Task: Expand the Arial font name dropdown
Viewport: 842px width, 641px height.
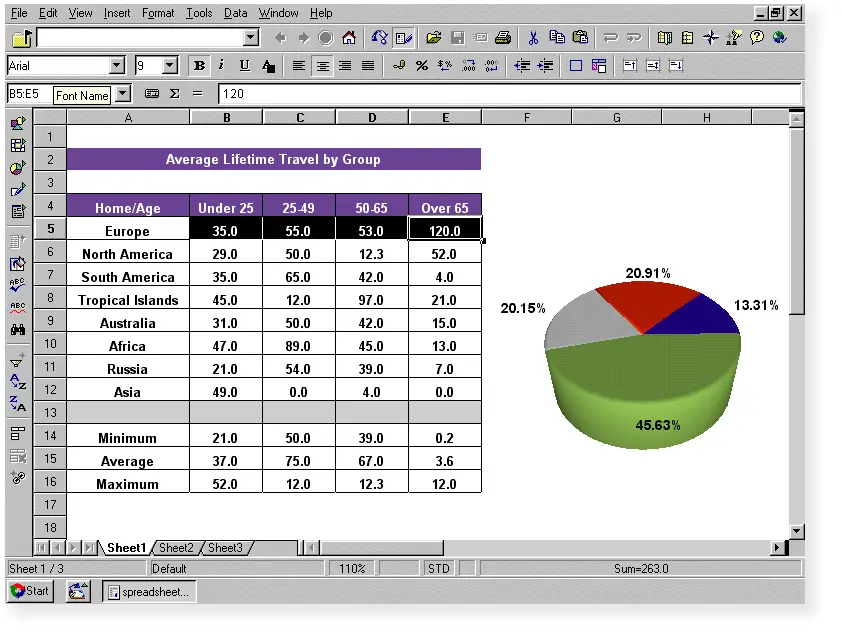Action: click(x=117, y=66)
